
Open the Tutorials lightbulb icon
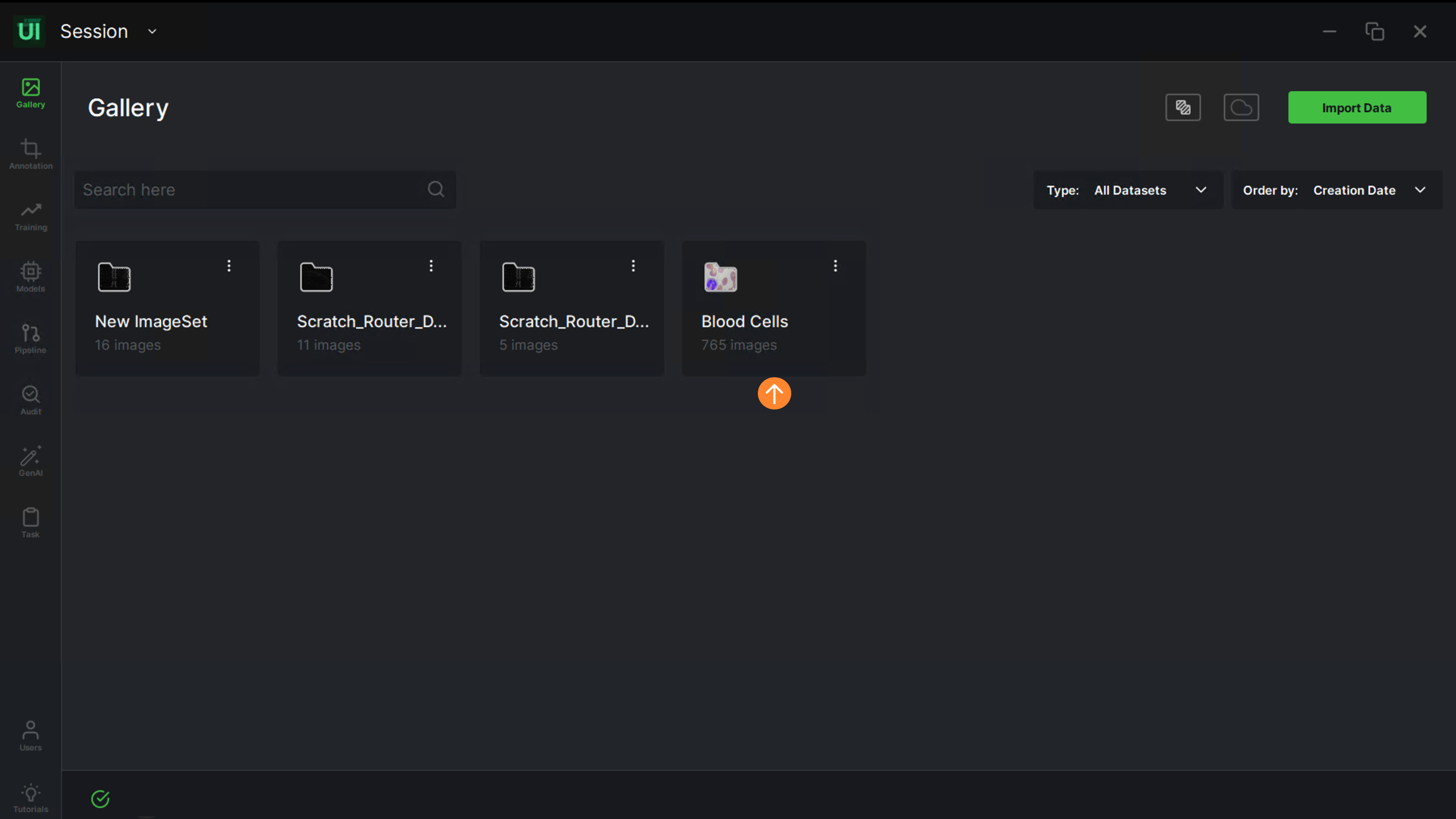coord(30,797)
